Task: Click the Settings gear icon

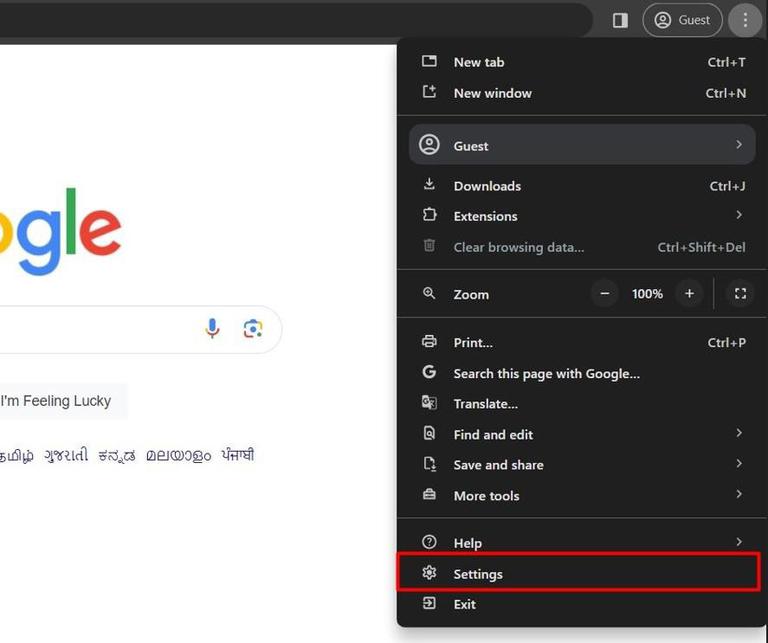Action: point(430,572)
